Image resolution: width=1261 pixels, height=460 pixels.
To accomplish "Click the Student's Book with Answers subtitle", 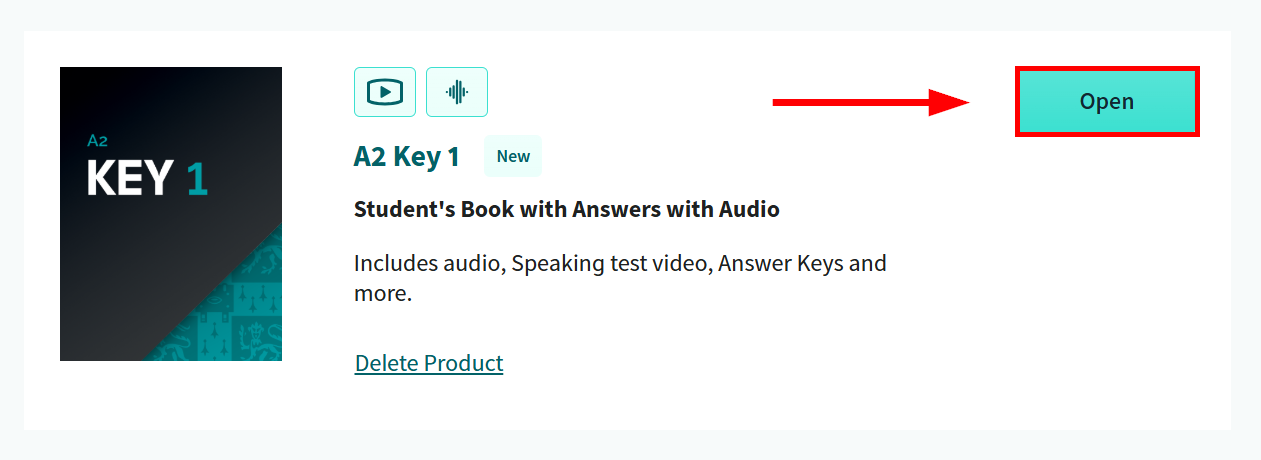I will 566,210.
